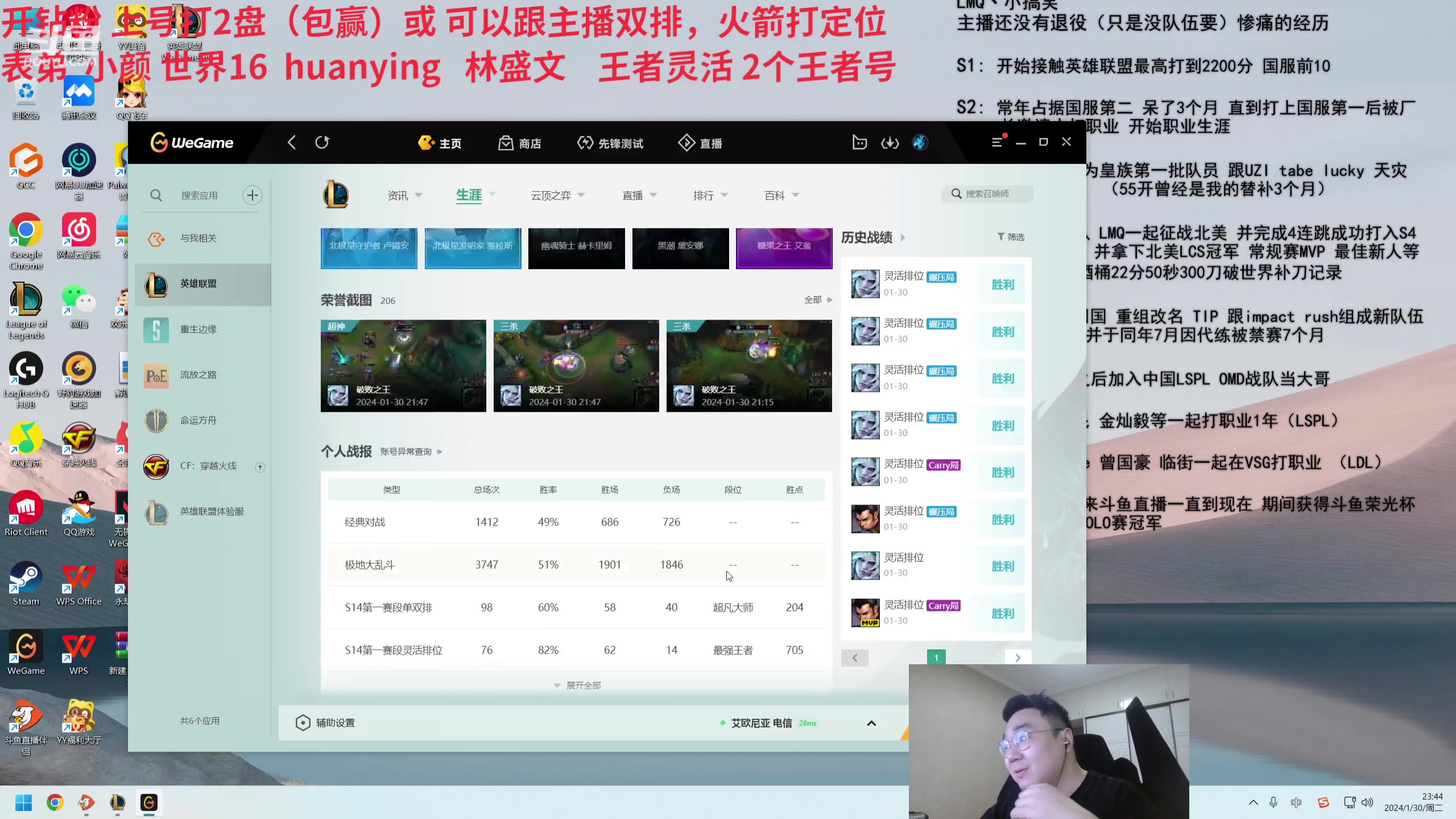The image size is (1456, 819).
Task: Click 艾欧尼亚 电信 server selector
Action: point(768,723)
